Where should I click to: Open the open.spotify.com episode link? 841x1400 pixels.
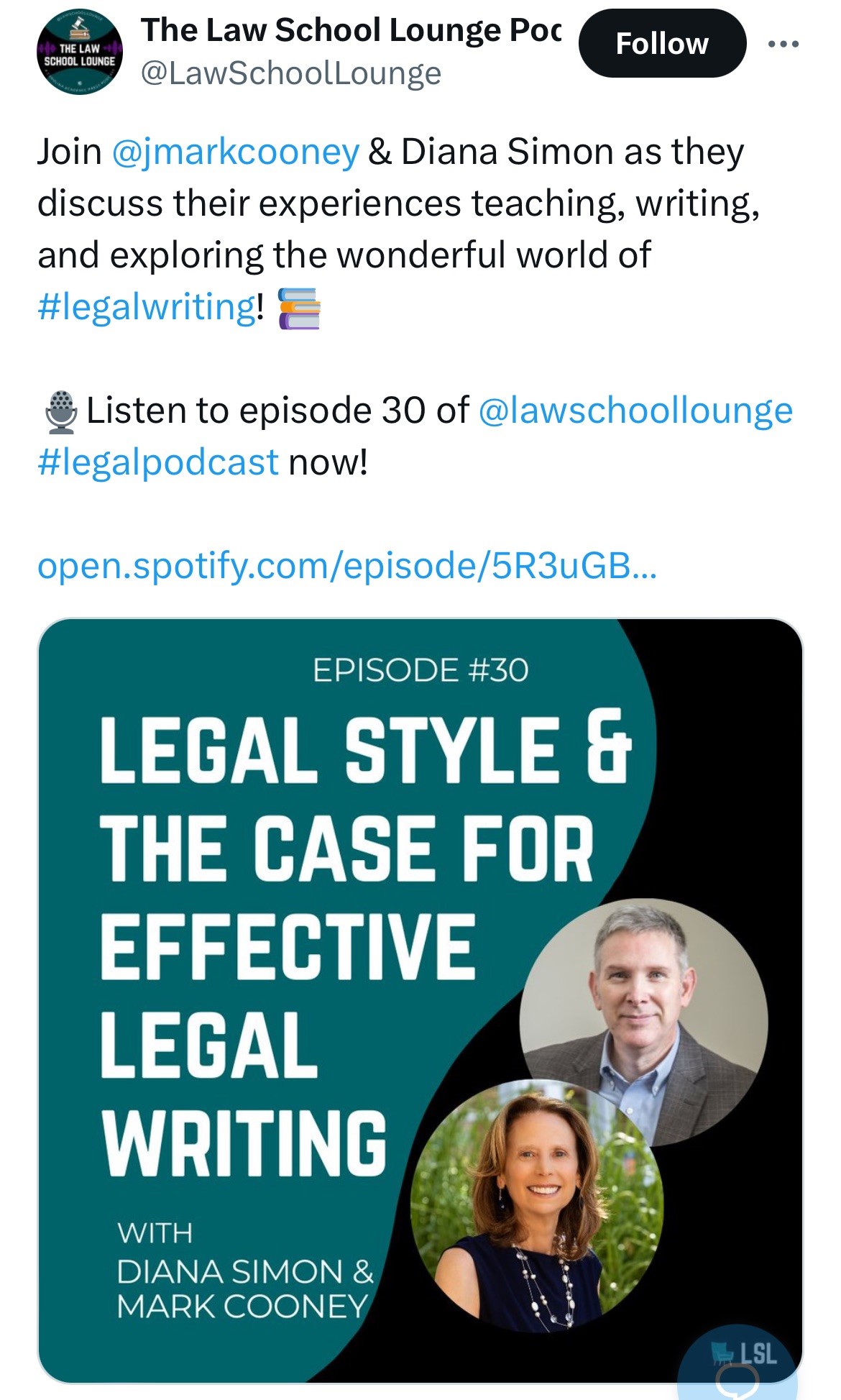click(346, 566)
